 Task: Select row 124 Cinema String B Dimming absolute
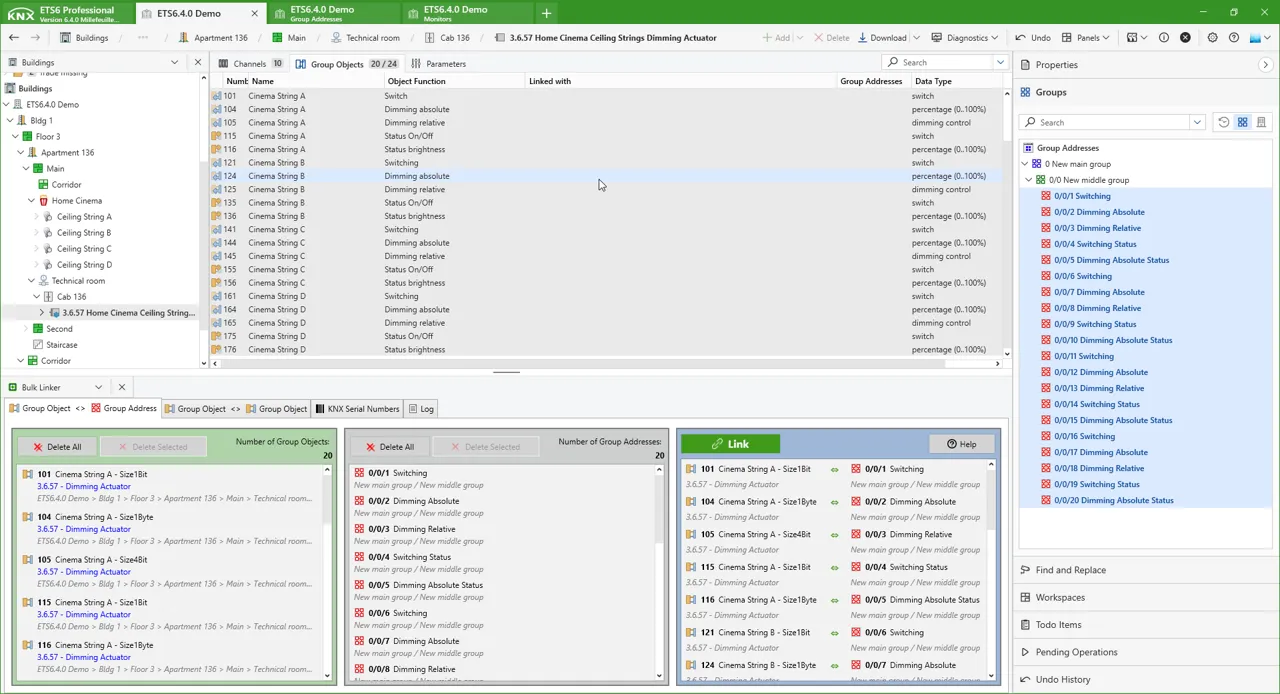click(605, 176)
